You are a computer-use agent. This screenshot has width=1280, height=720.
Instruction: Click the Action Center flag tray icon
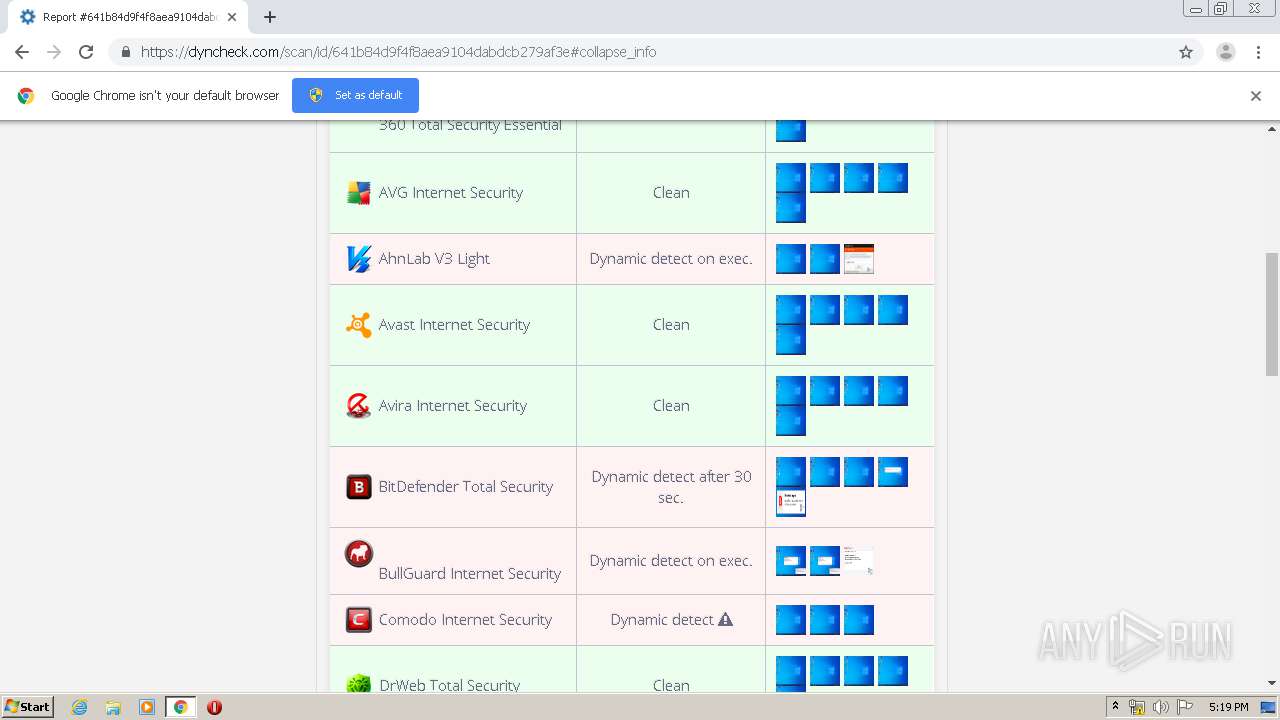point(1184,707)
